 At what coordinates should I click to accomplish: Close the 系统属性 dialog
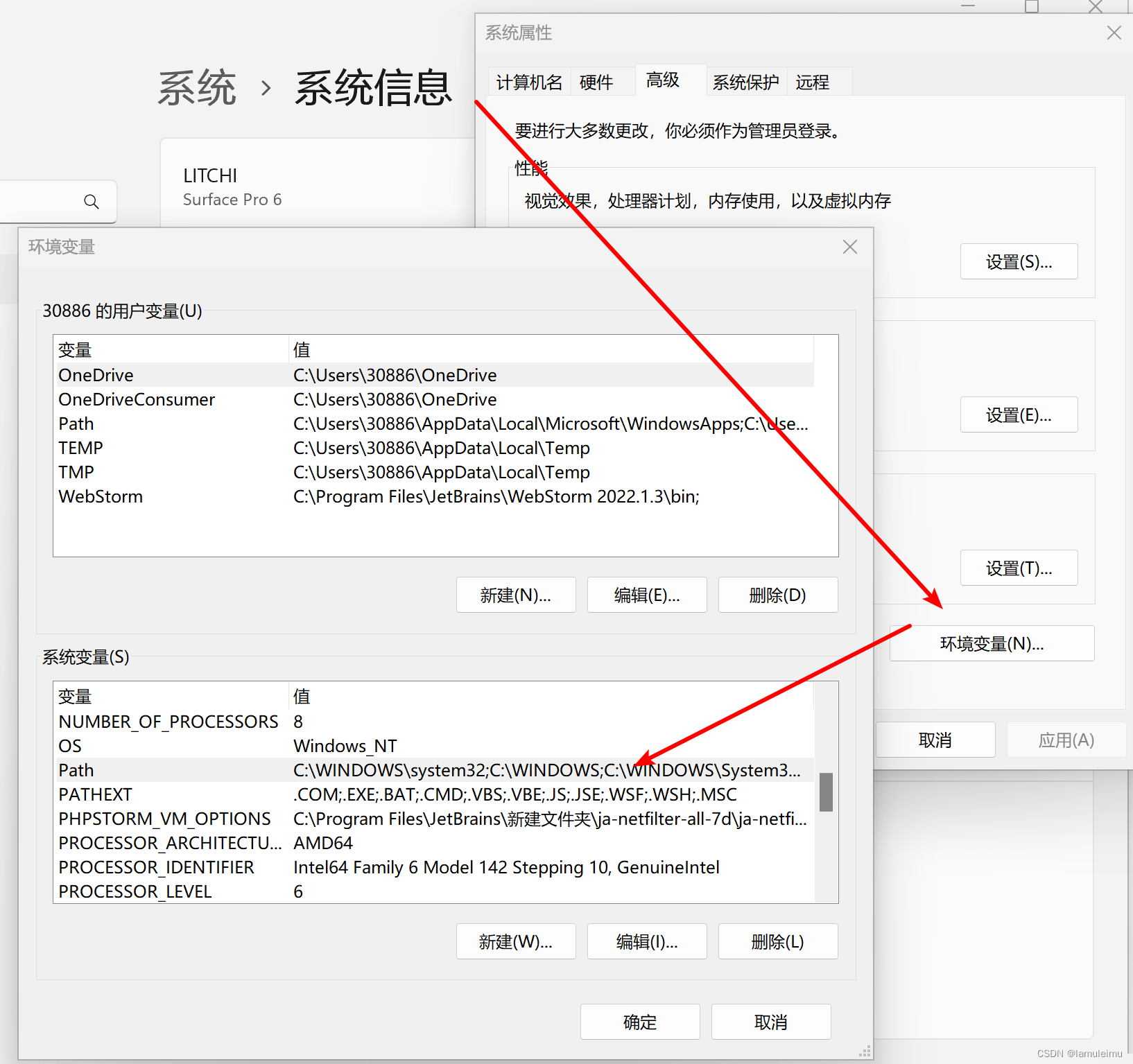coord(1114,33)
